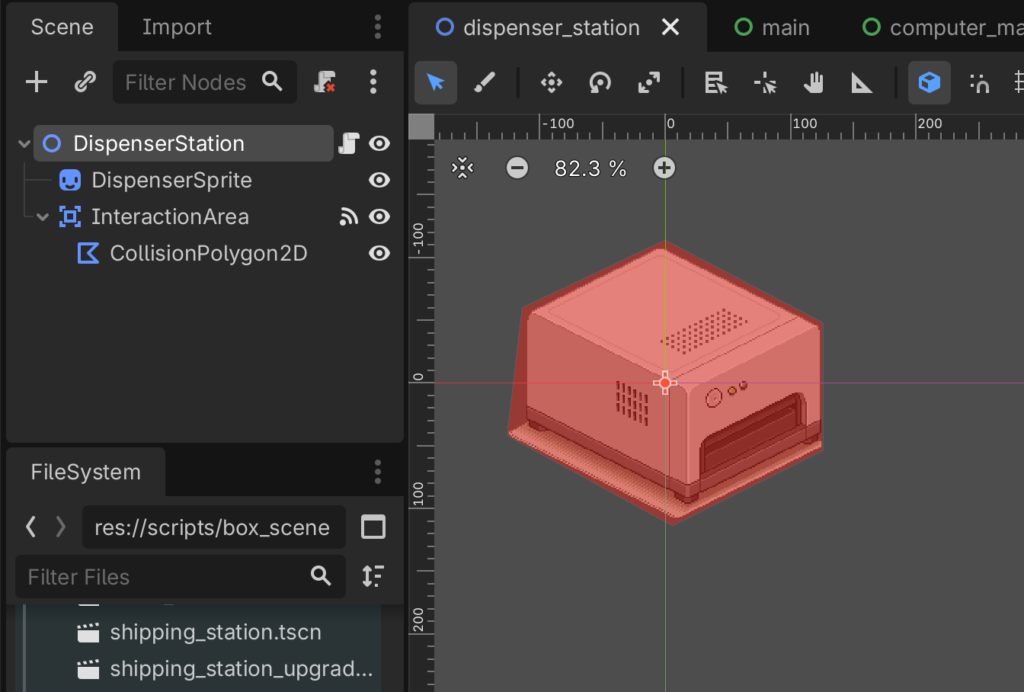
Task: Click the origin pivot crosshair marker
Action: [665, 383]
